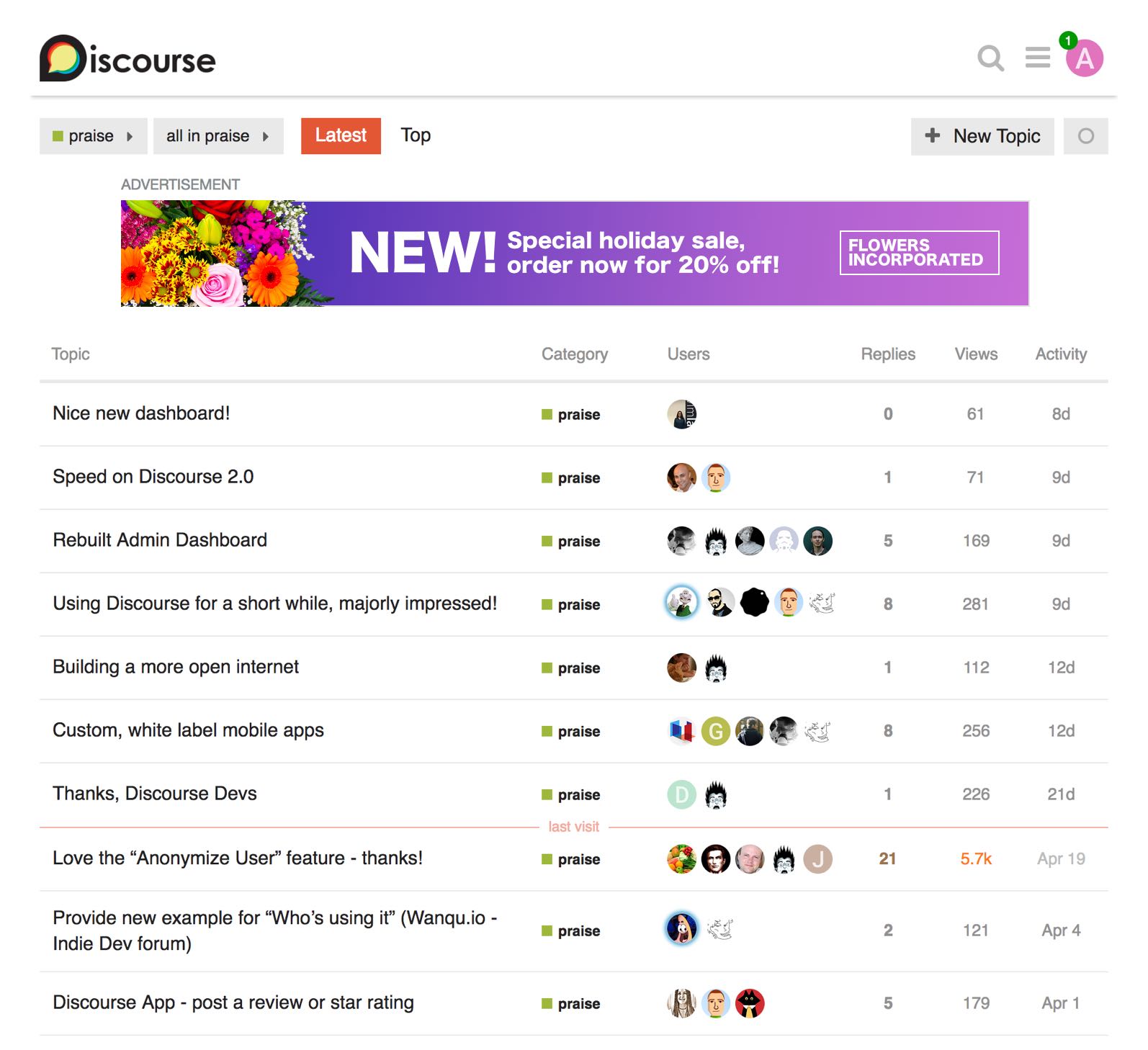Open the search panel
Image resolution: width=1148 pixels, height=1050 pixels.
(992, 60)
